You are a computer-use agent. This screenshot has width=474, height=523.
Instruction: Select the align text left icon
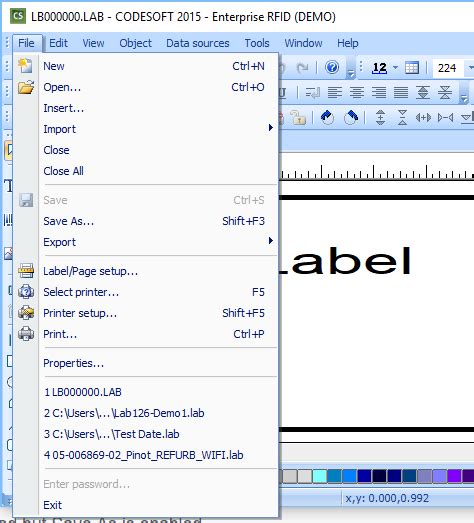[335, 92]
